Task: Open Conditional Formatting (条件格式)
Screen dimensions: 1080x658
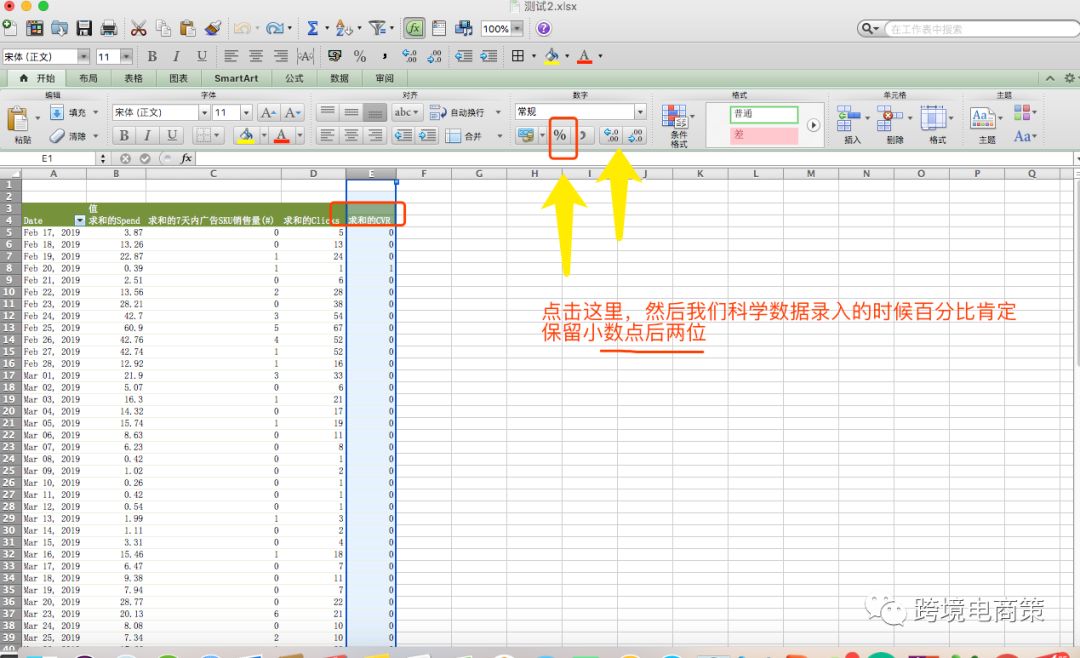Action: [678, 125]
